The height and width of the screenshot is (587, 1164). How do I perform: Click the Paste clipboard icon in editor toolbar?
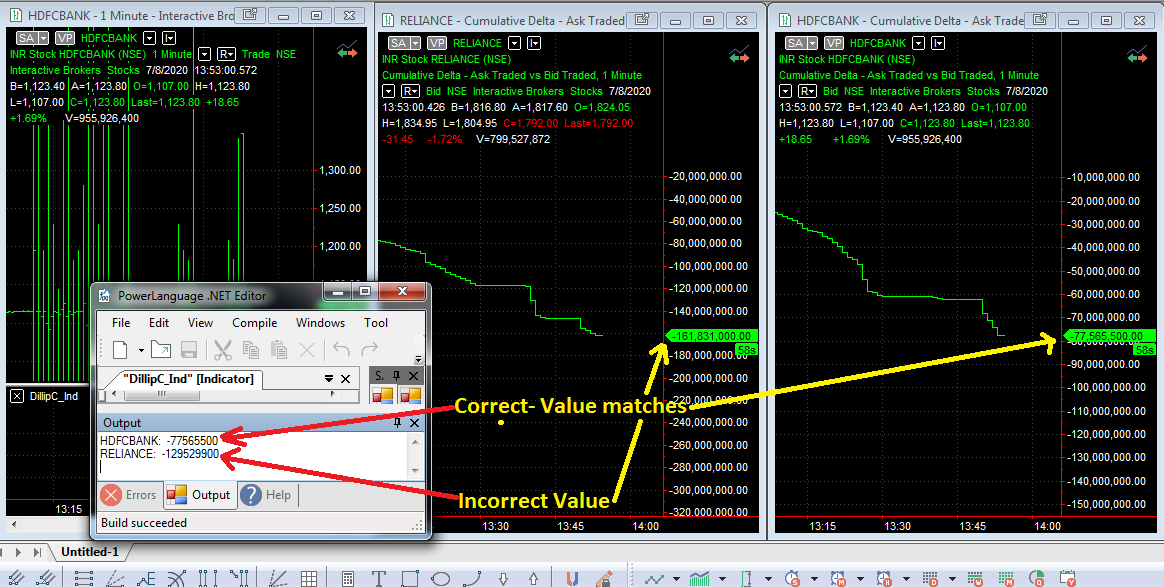(x=279, y=350)
